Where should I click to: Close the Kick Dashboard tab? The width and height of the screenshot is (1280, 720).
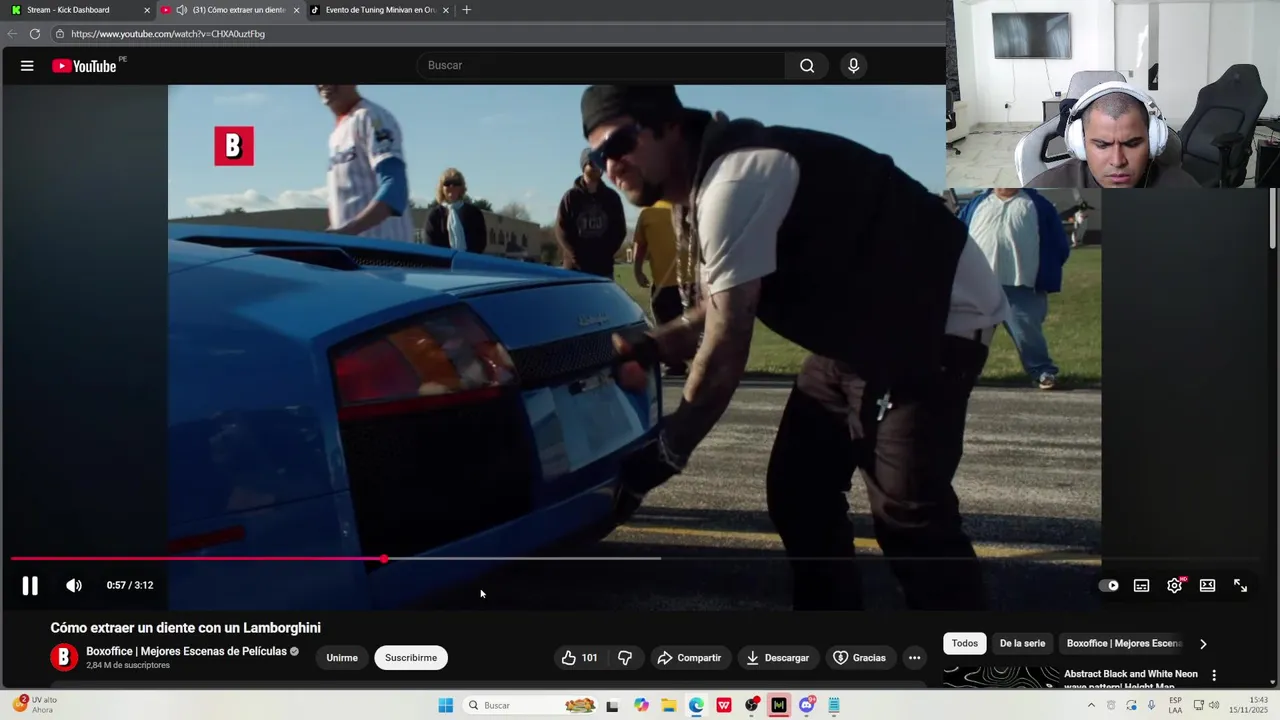pos(147,10)
